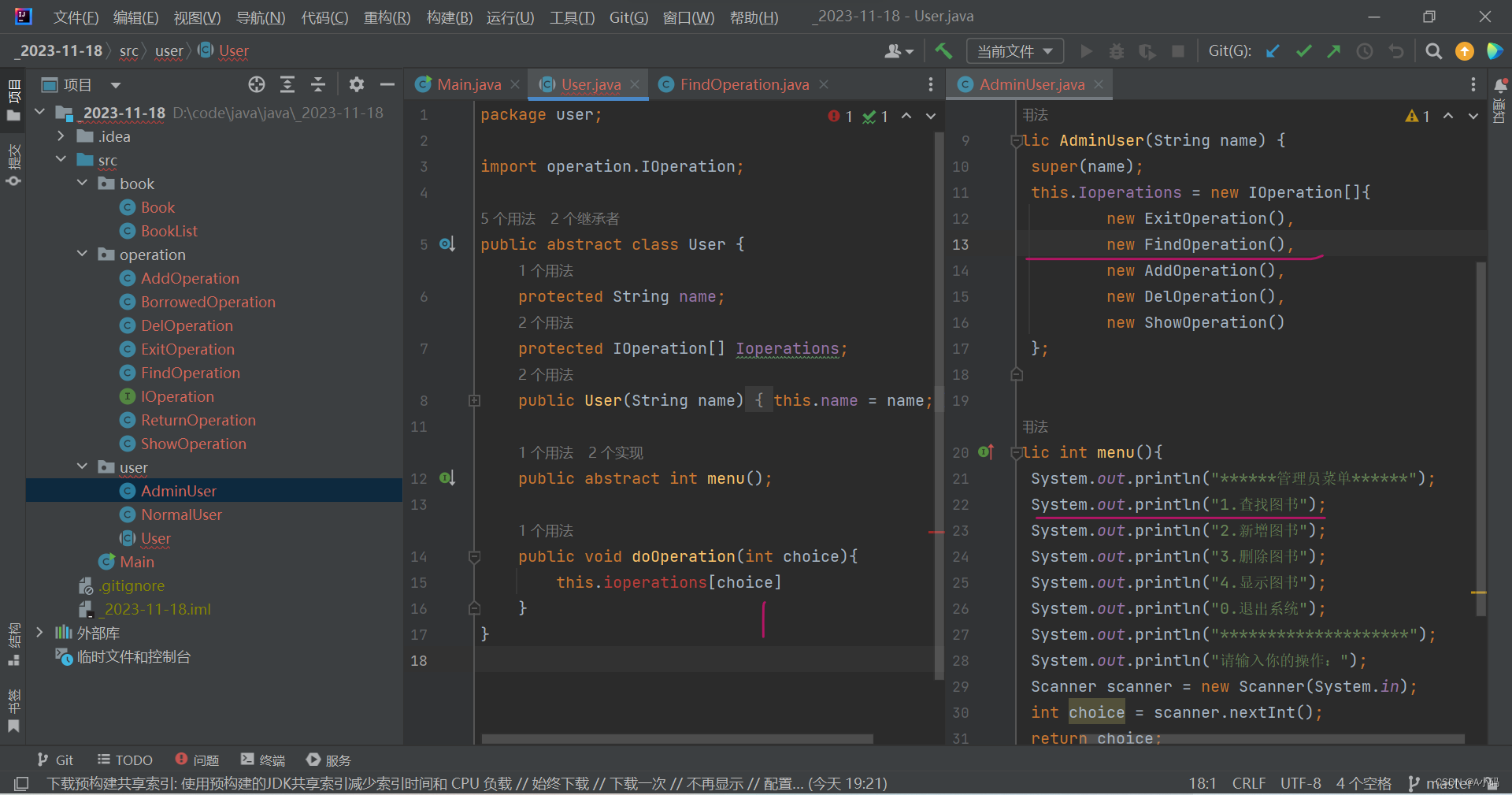This screenshot has height=795, width=1512.
Task: Switch to FindOperation.java tab
Action: click(x=744, y=84)
